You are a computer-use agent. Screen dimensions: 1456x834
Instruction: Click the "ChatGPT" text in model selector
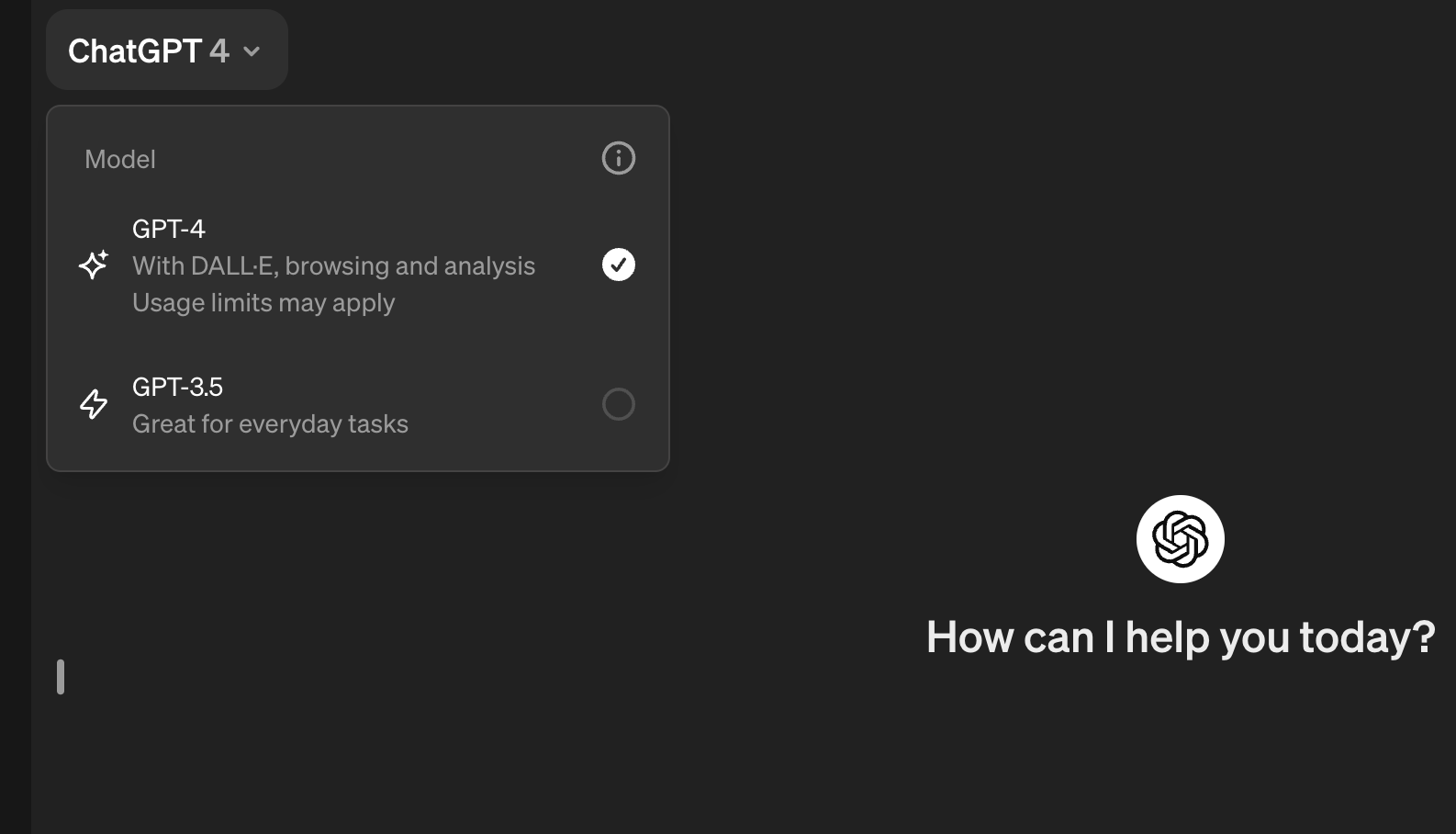coord(135,51)
